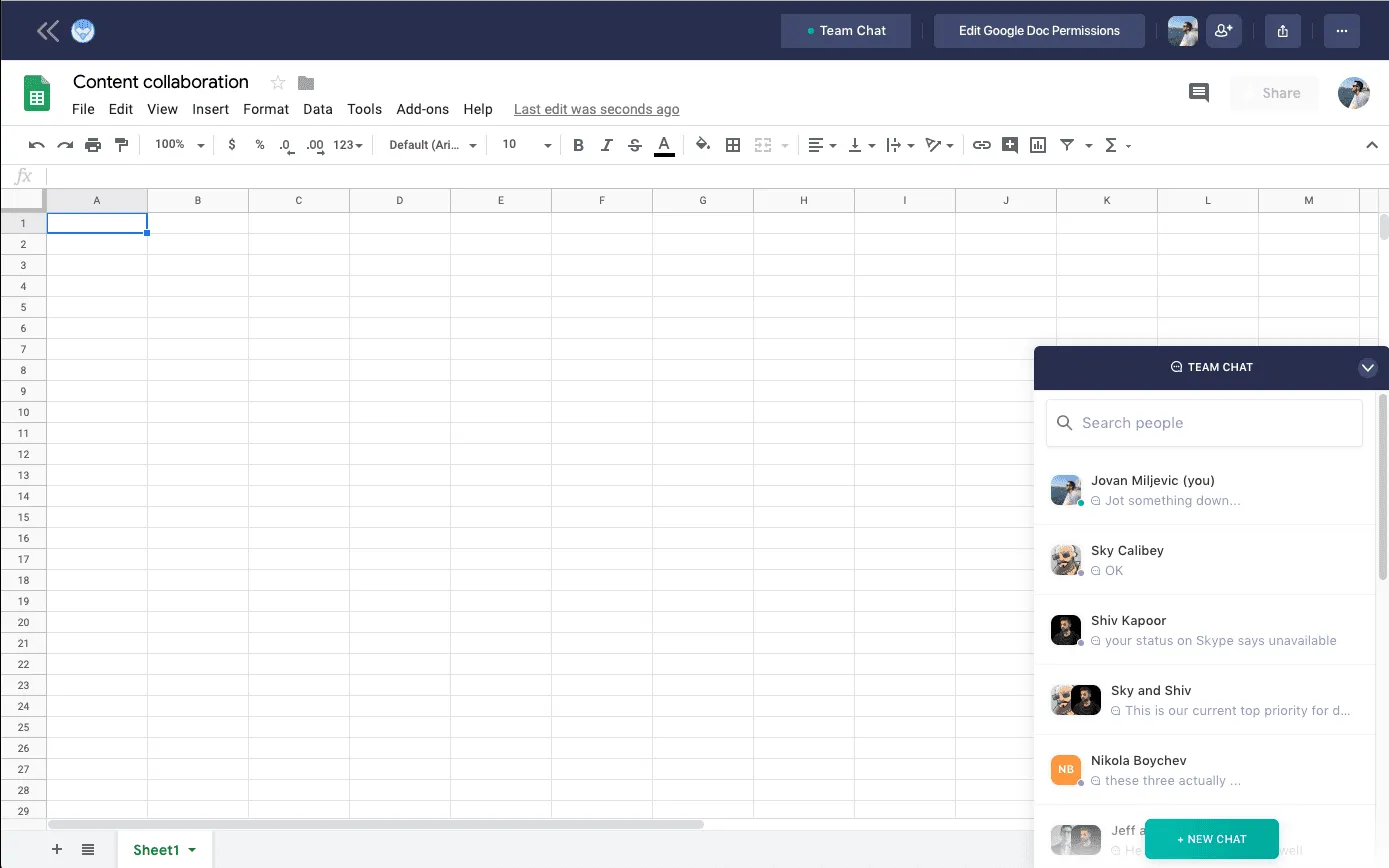Select the Paint format tool
This screenshot has width=1389, height=868.
pos(121,145)
